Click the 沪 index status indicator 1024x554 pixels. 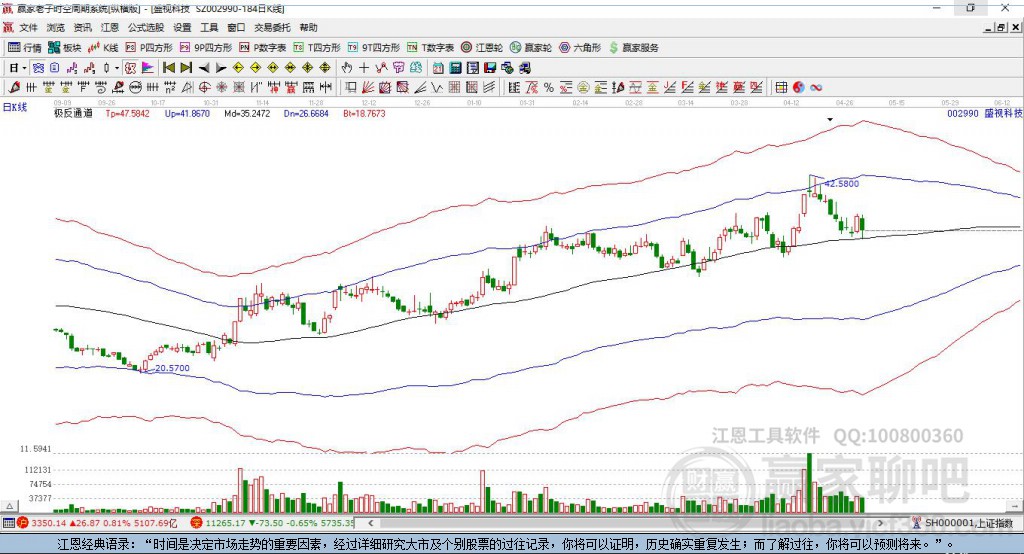tap(23, 523)
